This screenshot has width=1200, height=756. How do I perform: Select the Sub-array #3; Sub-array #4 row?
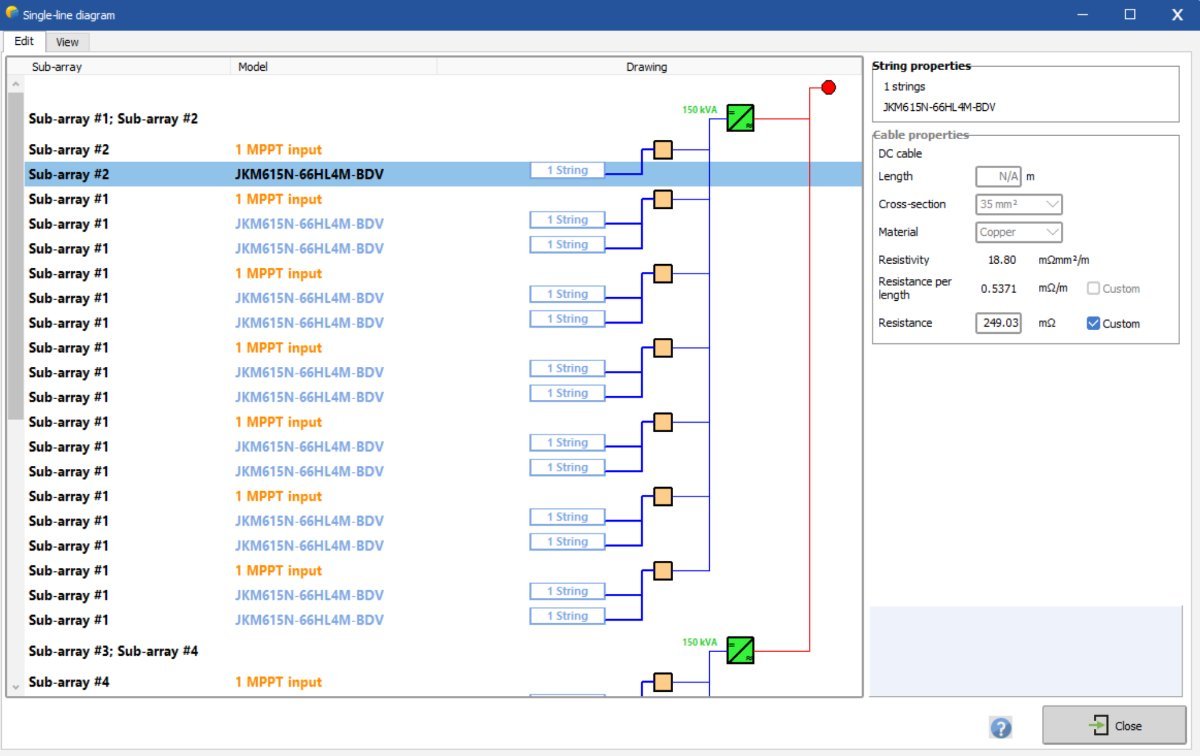(x=113, y=651)
